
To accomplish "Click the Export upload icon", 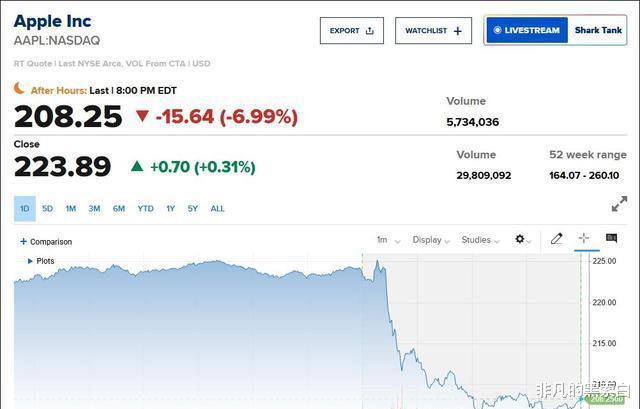I will click(370, 31).
